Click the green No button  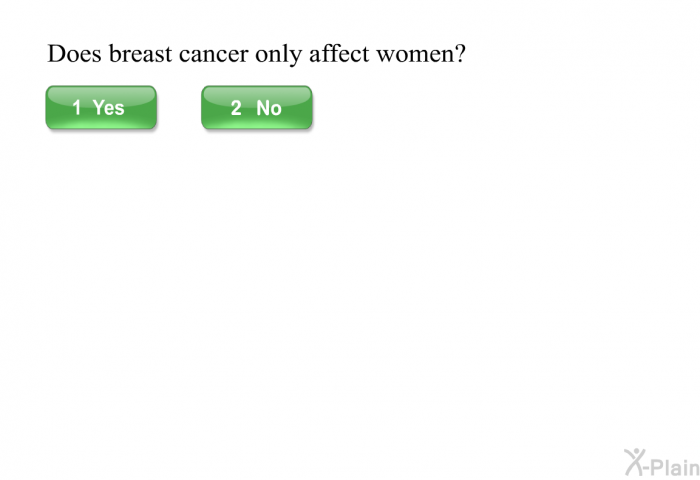[257, 108]
